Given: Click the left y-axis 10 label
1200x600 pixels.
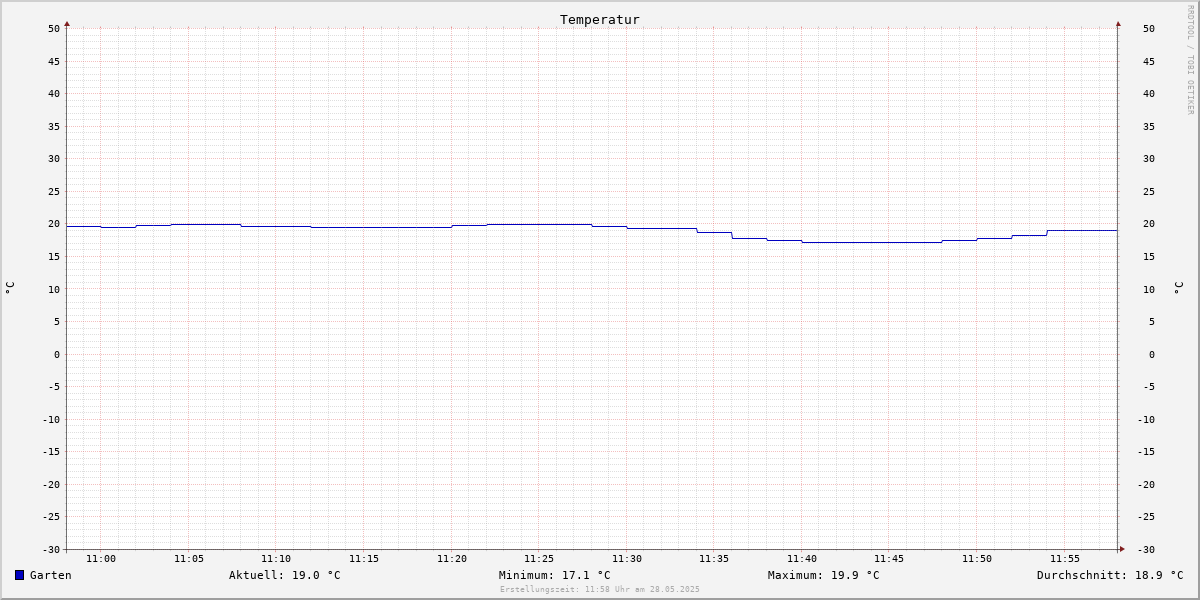Looking at the screenshot, I should [54, 289].
